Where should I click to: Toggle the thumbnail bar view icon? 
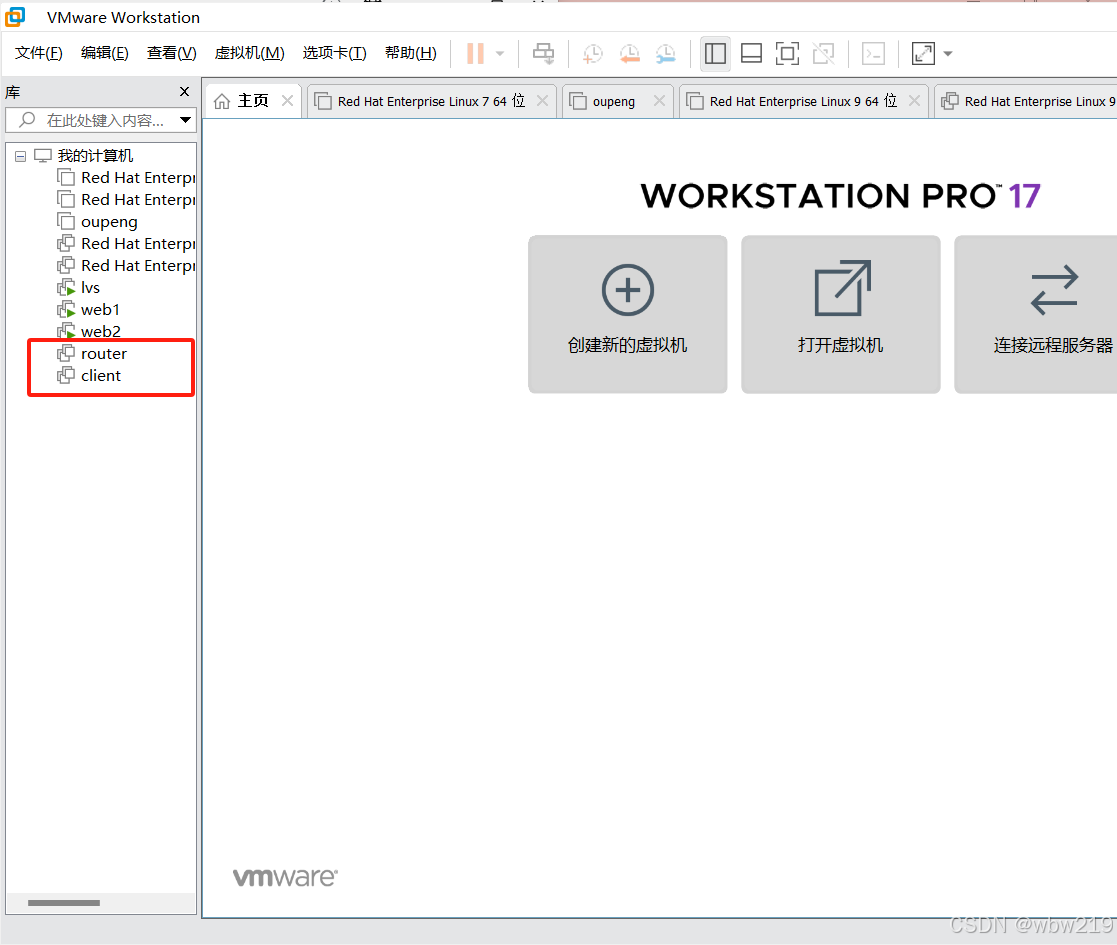752,53
